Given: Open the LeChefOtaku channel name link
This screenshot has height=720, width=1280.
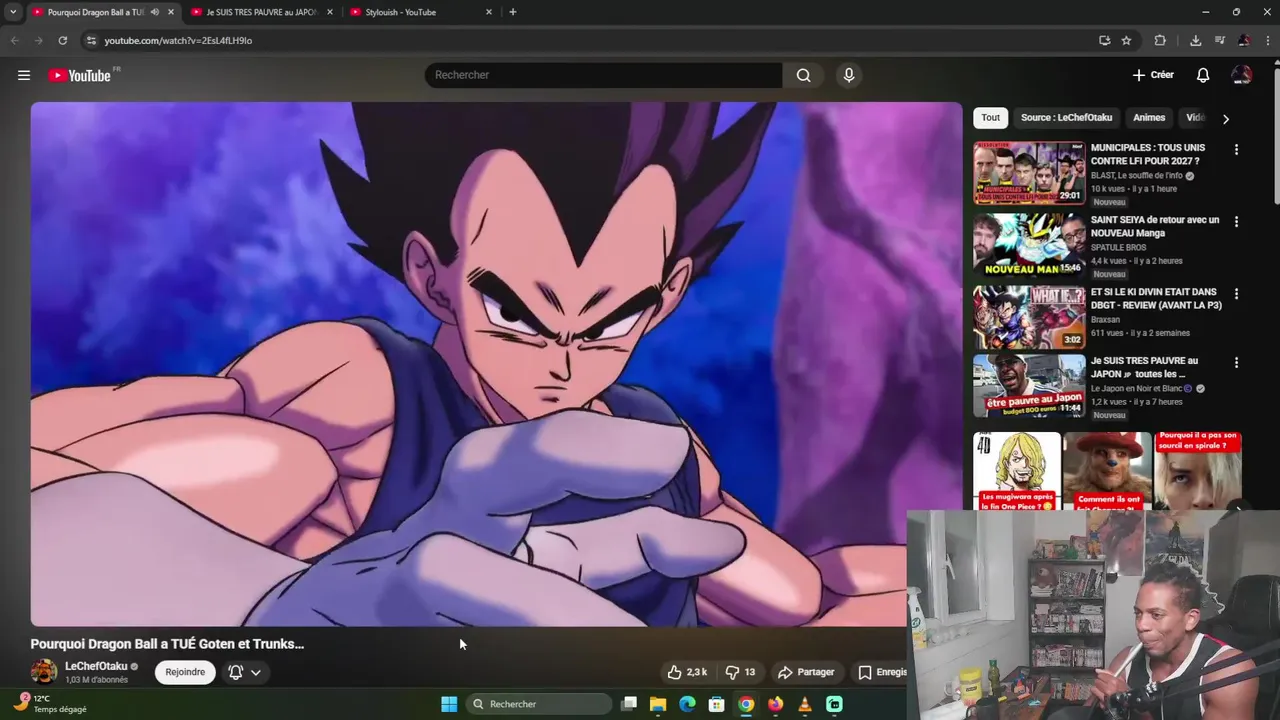Looking at the screenshot, I should pyautogui.click(x=96, y=666).
